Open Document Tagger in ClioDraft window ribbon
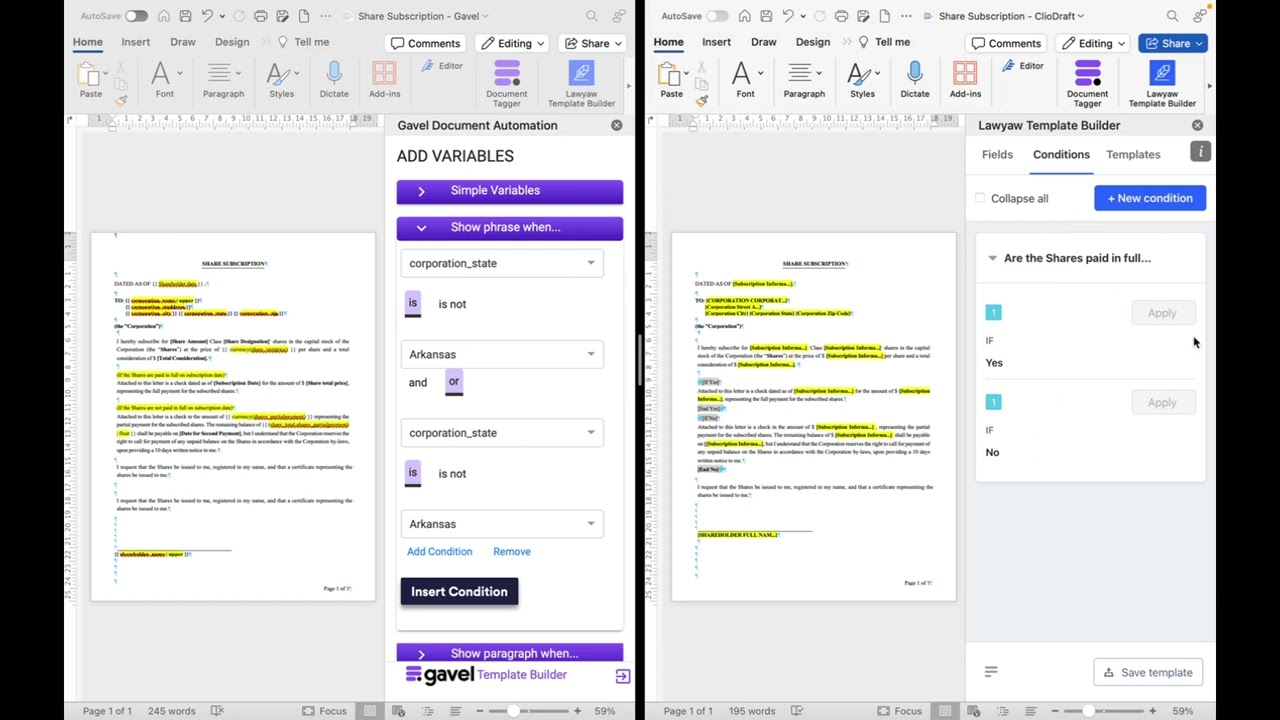Screen dimensions: 1280x720 pos(1087,83)
